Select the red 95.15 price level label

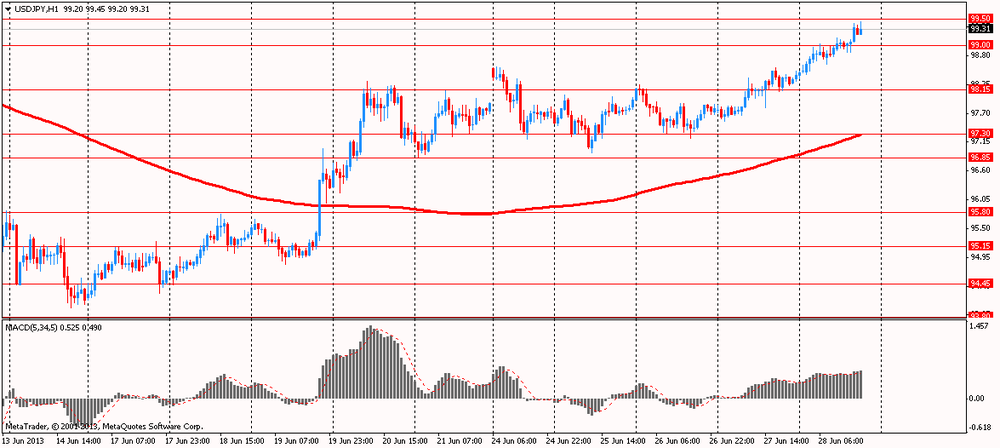[x=980, y=246]
